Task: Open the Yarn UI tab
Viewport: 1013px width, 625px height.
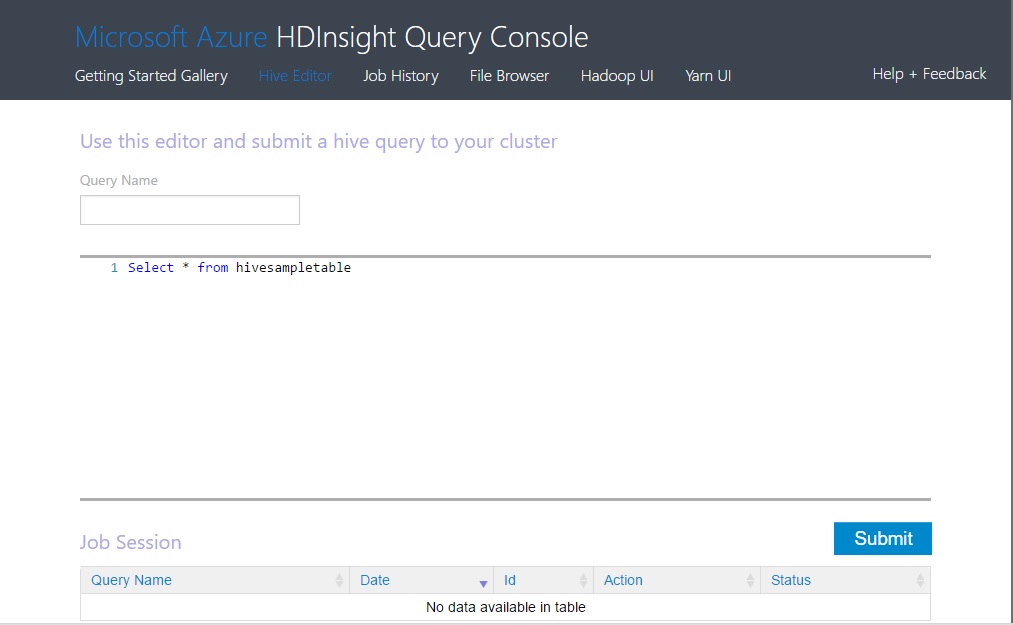Action: coord(708,76)
